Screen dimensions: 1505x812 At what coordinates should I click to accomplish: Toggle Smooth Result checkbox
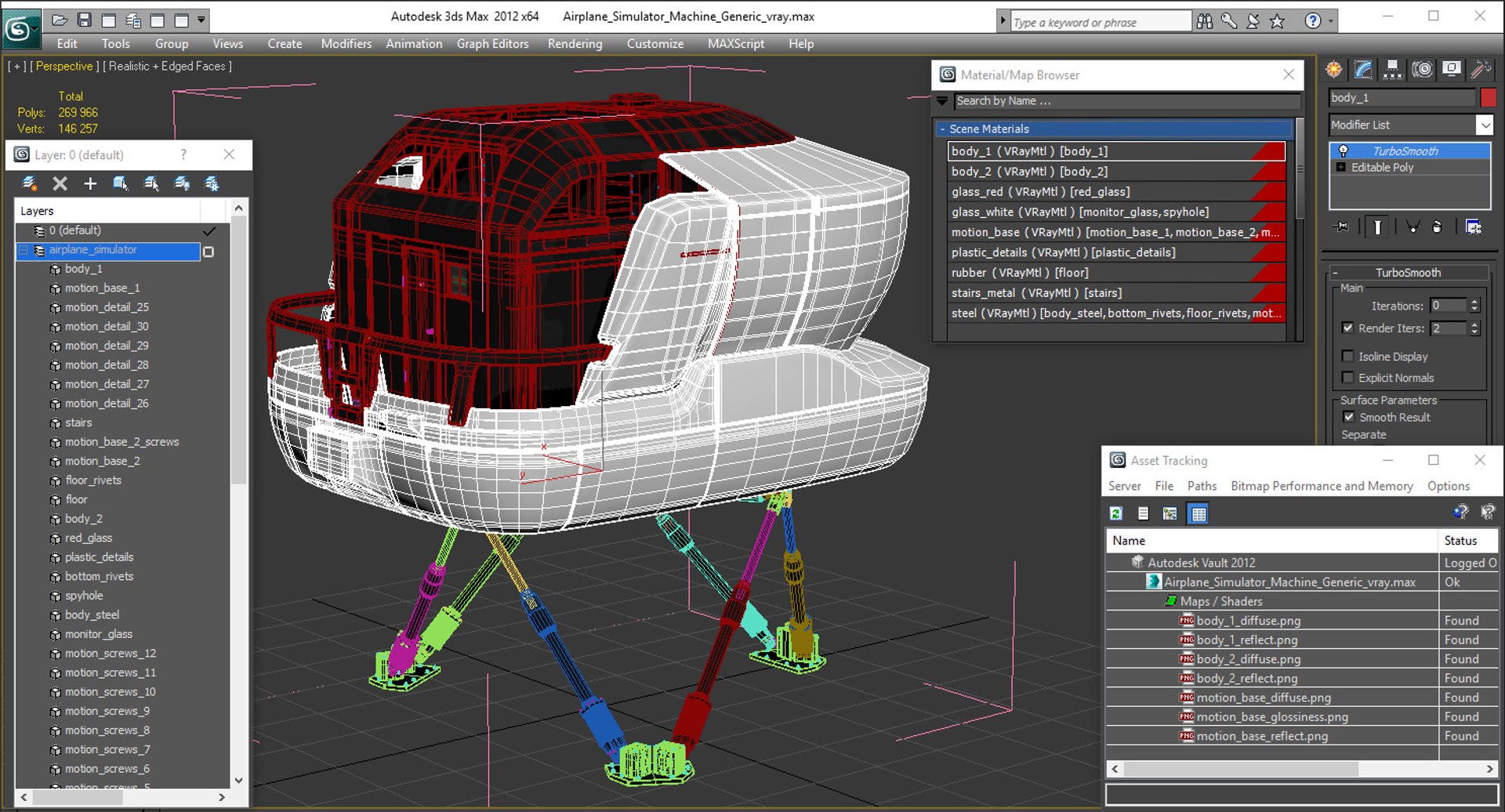(x=1348, y=417)
